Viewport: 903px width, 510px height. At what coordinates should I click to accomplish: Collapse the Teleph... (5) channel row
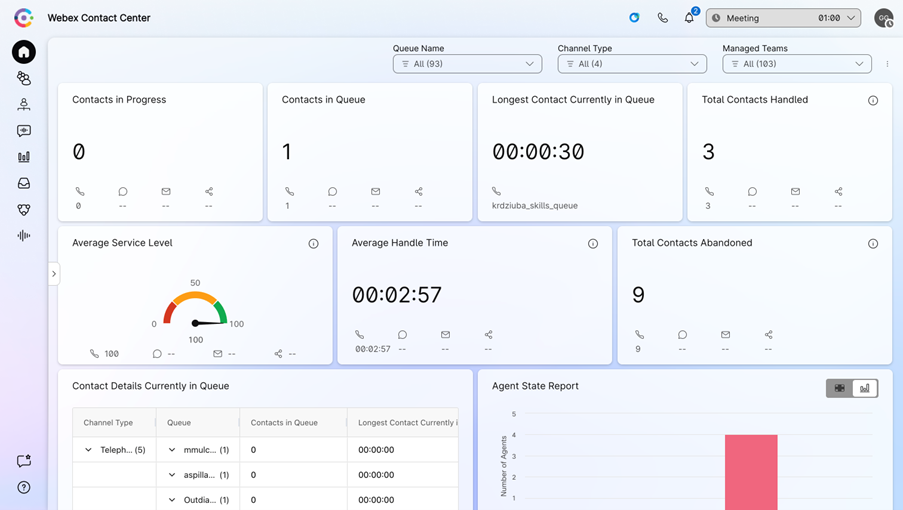coord(88,450)
